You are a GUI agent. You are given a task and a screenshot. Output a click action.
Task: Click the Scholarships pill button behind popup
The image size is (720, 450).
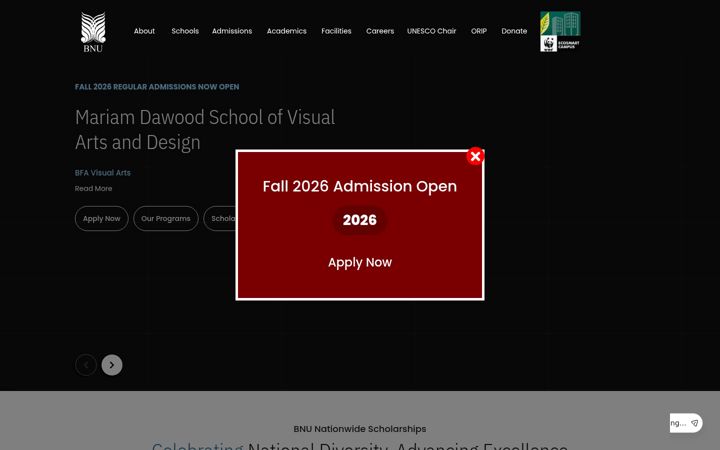pyautogui.click(x=219, y=219)
